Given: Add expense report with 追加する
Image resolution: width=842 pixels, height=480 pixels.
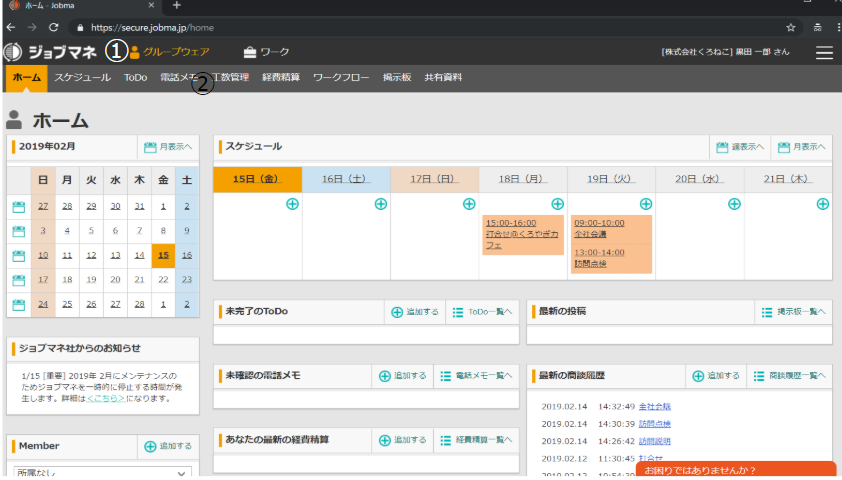Looking at the screenshot, I should coord(402,440).
